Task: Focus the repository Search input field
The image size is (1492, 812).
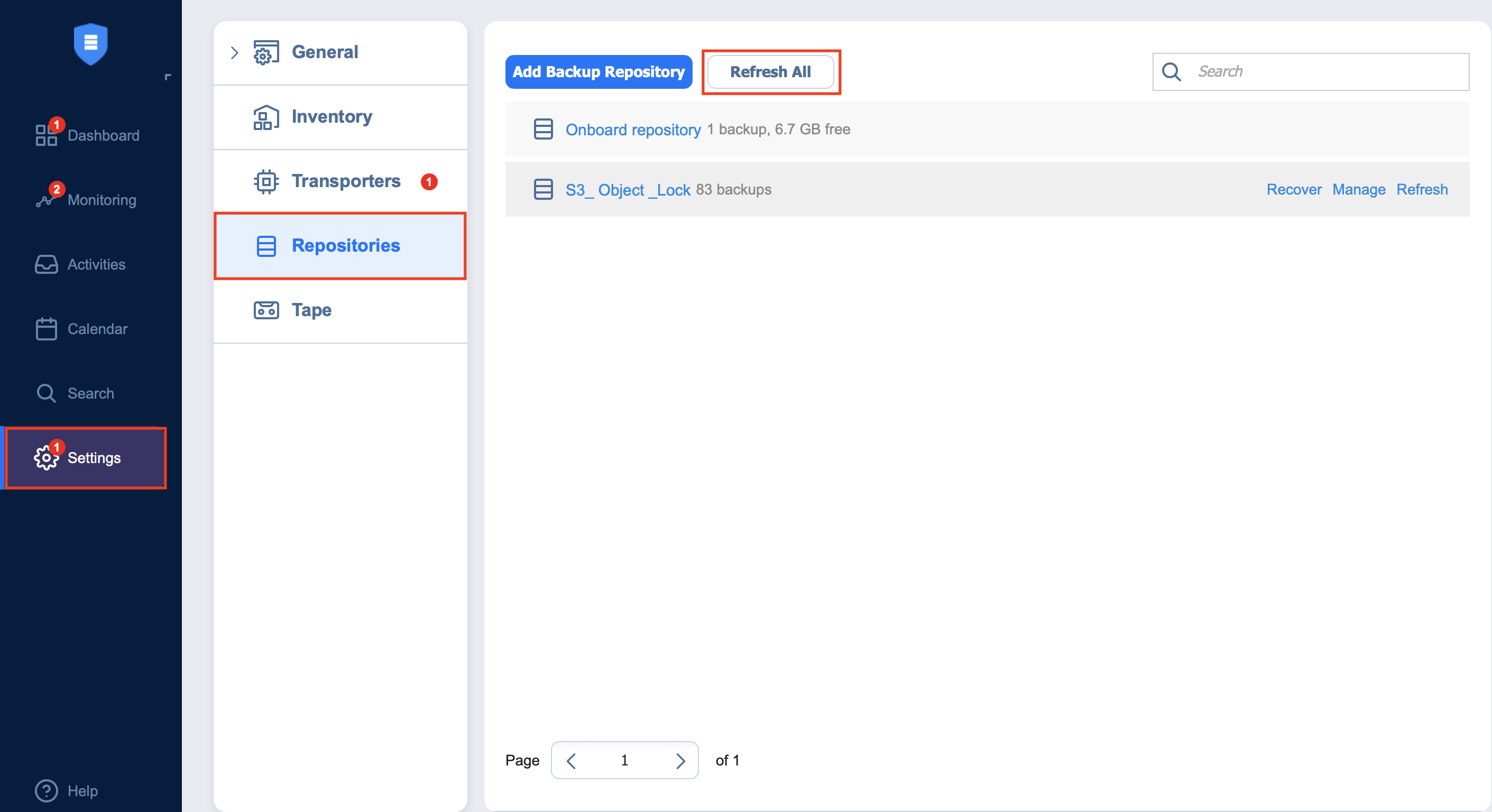Action: [x=1311, y=72]
